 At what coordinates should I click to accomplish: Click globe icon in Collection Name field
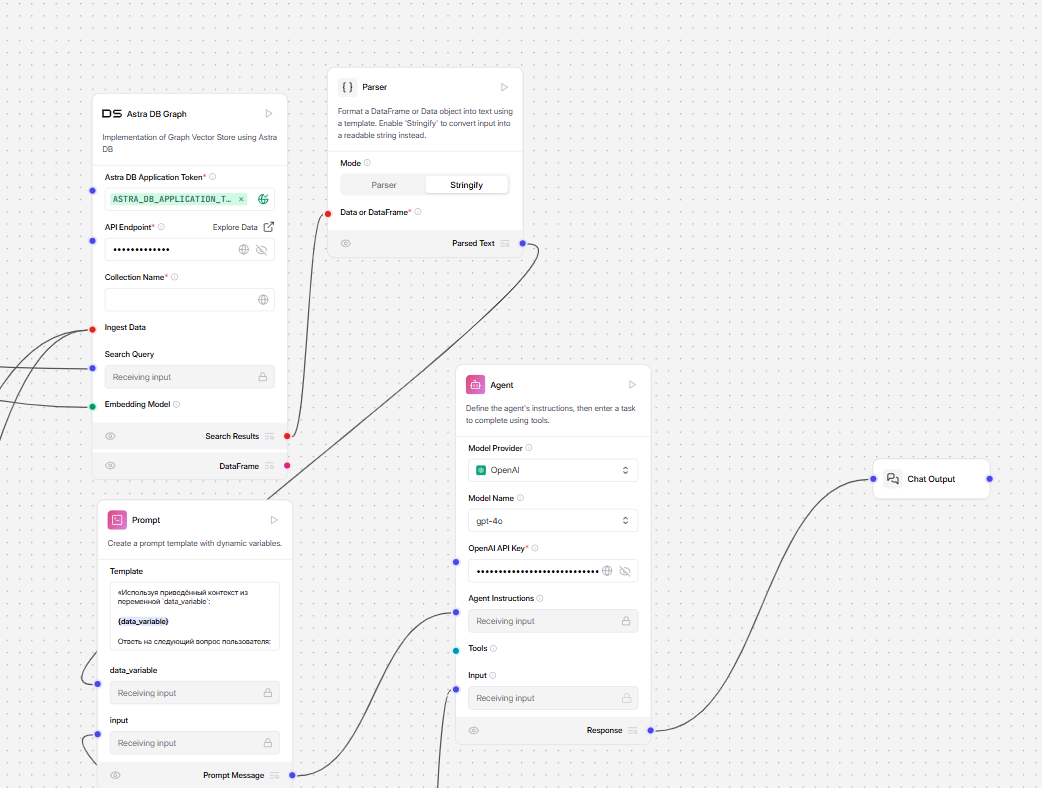(263, 300)
